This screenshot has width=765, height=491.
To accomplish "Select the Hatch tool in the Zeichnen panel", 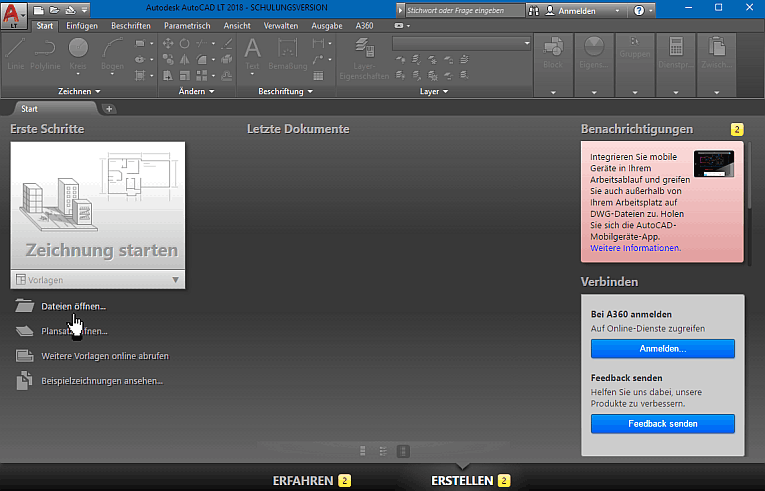I will point(140,76).
